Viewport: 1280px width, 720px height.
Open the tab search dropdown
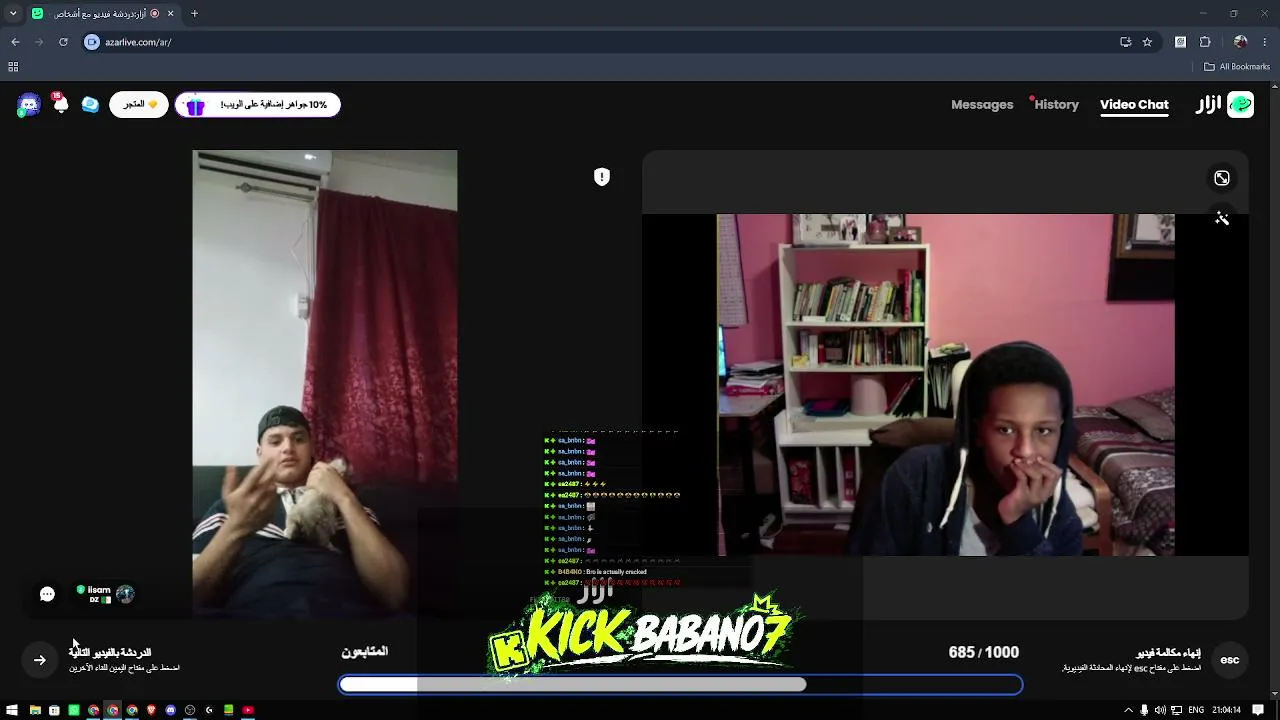(13, 13)
